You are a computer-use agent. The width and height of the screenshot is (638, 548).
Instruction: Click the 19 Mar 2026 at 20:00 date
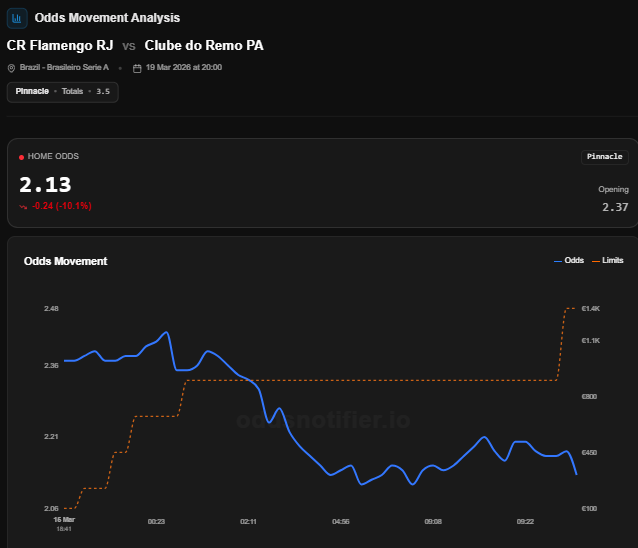point(184,67)
